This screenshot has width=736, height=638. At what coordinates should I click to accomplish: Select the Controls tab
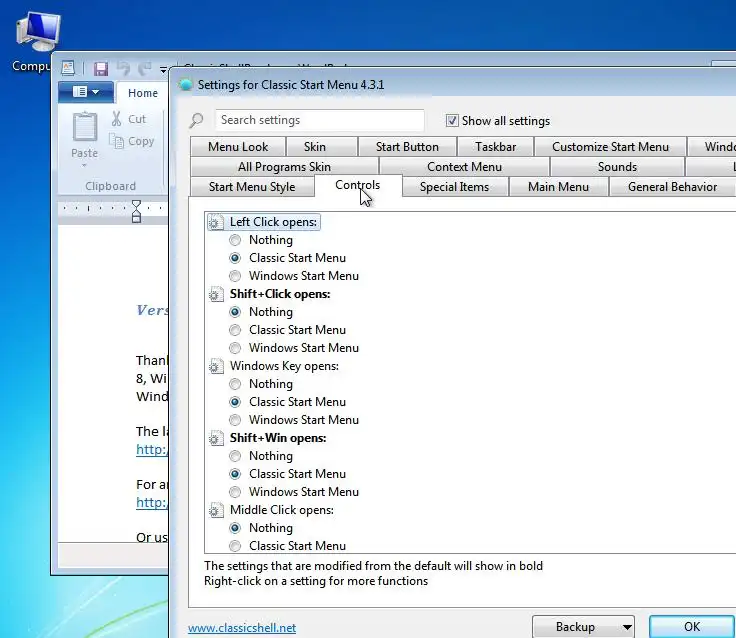[x=358, y=185]
